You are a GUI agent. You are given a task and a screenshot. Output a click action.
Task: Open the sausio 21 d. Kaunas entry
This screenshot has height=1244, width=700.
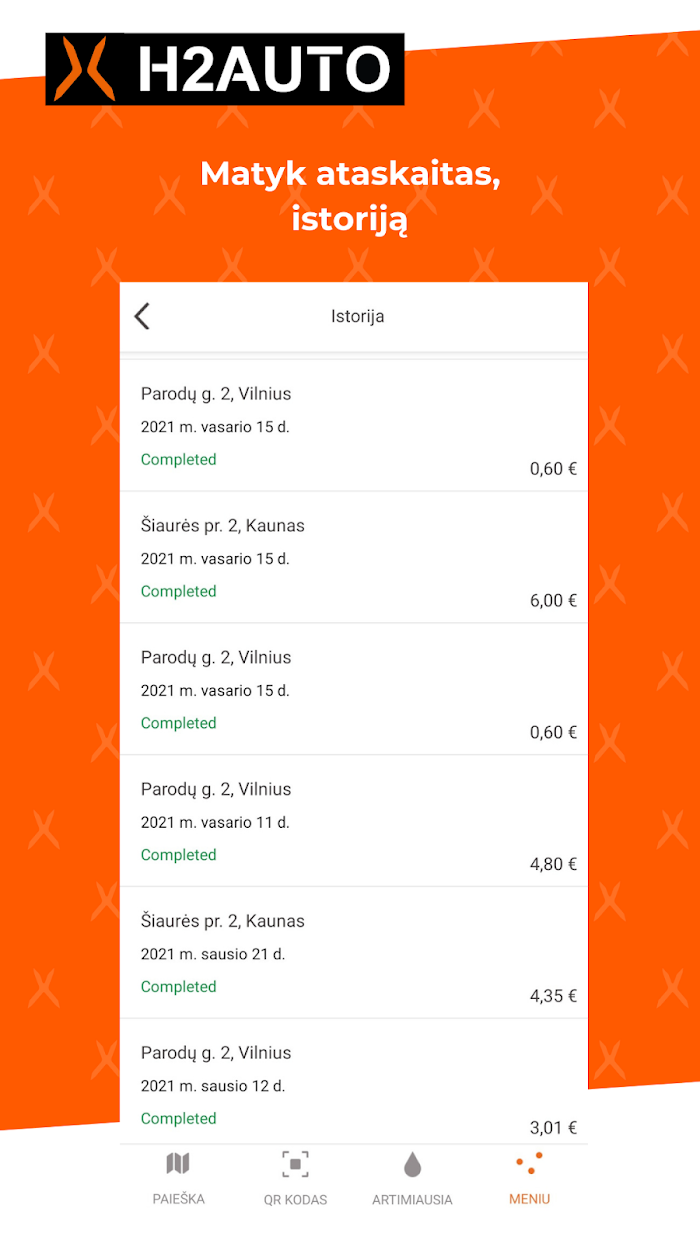353,953
